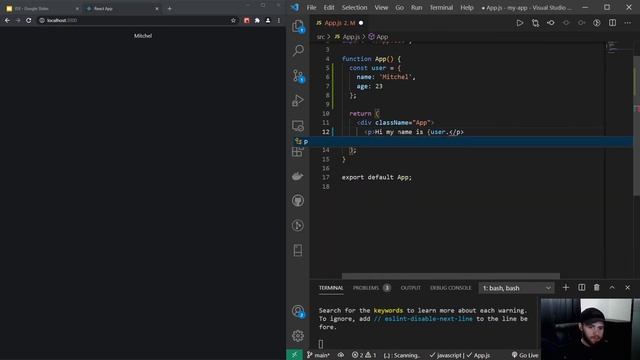Open the browser extensions puzzle icon

(257, 20)
